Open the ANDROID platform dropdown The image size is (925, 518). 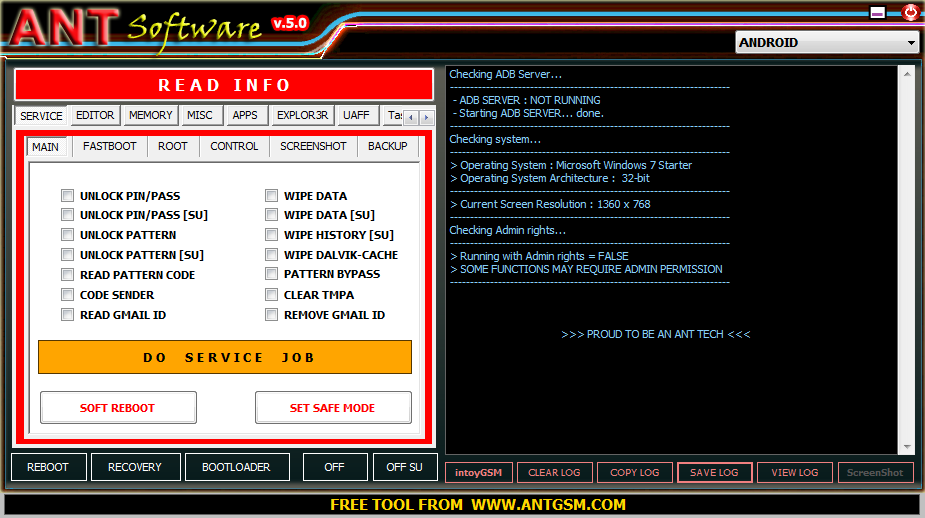click(828, 42)
